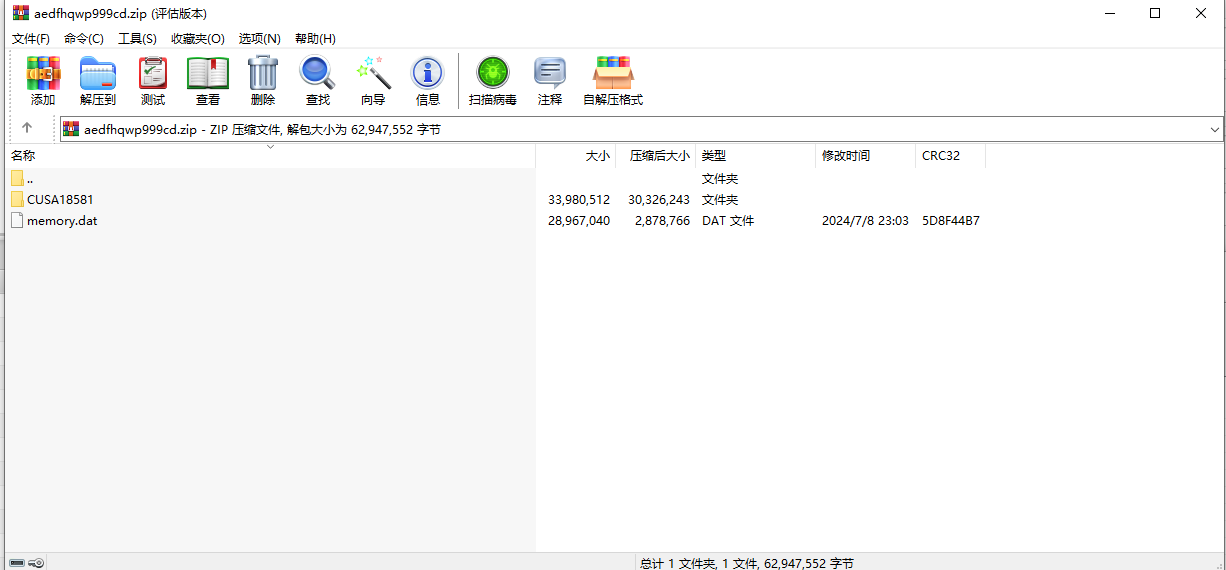Click the 自解压格式 (SFX) icon

pos(613,73)
